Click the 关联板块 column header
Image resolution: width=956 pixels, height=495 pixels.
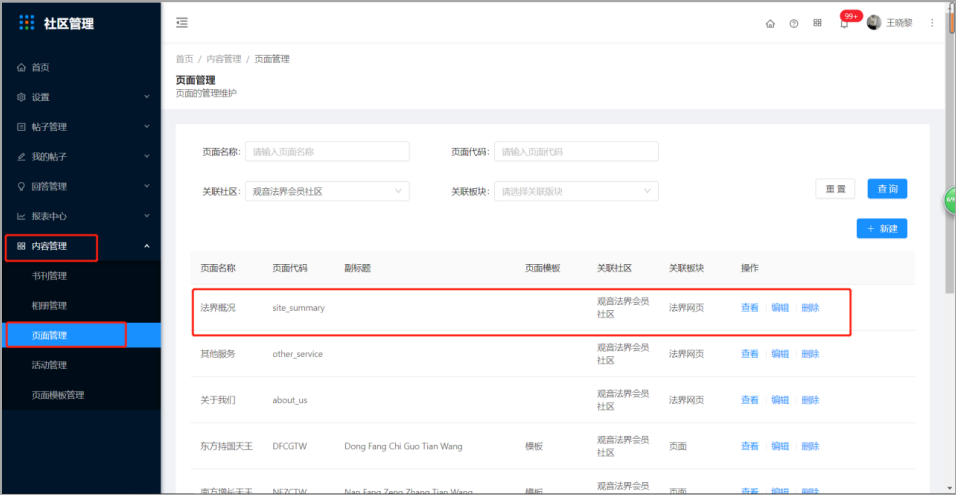pyautogui.click(x=687, y=268)
